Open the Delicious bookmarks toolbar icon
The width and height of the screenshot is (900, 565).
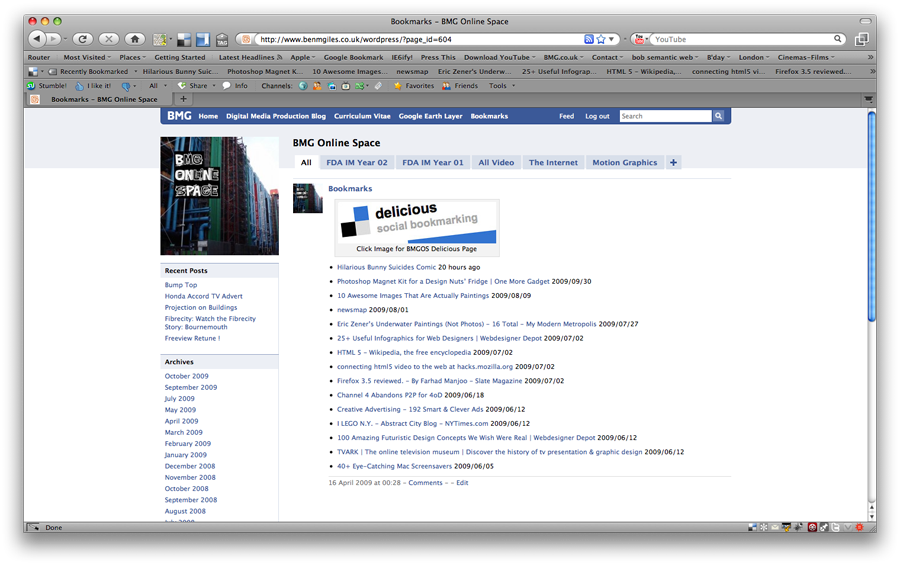point(184,40)
